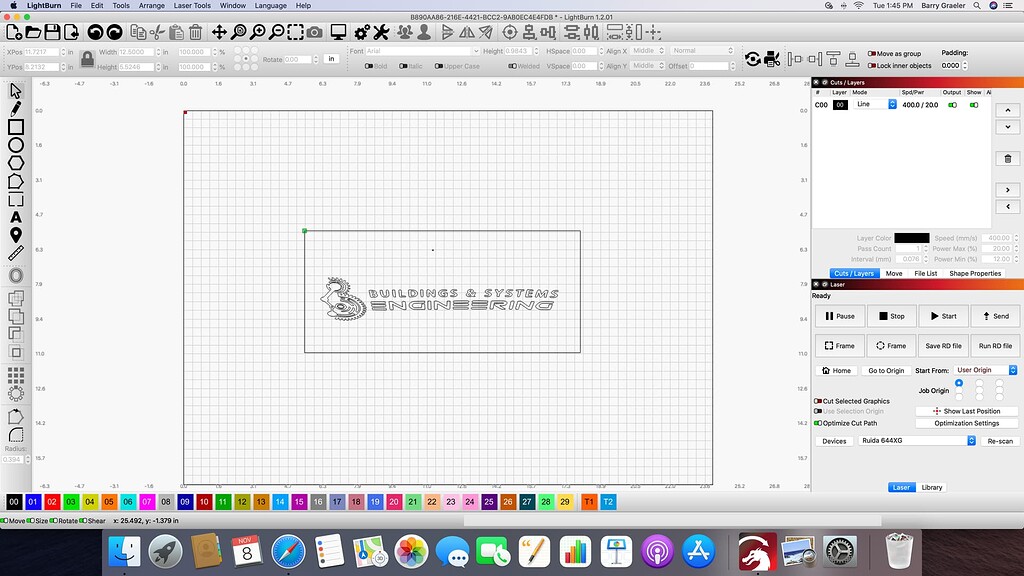
Task: Click the Trace Image camera icon
Action: (x=313, y=31)
